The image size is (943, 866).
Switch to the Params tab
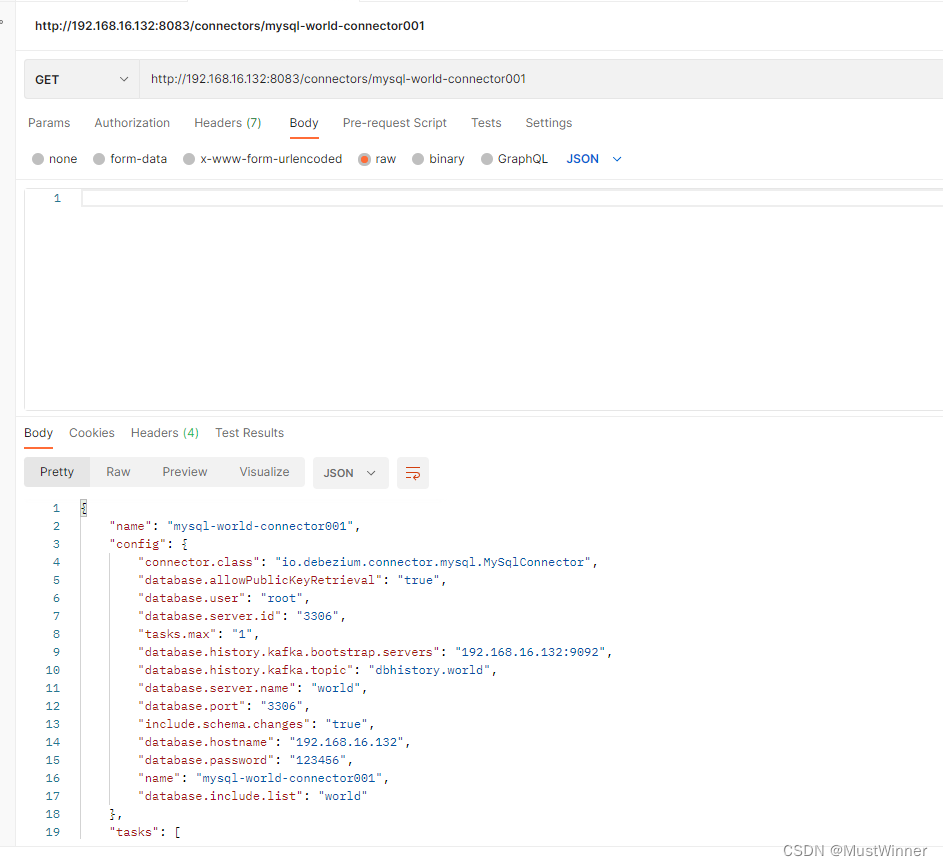[49, 123]
